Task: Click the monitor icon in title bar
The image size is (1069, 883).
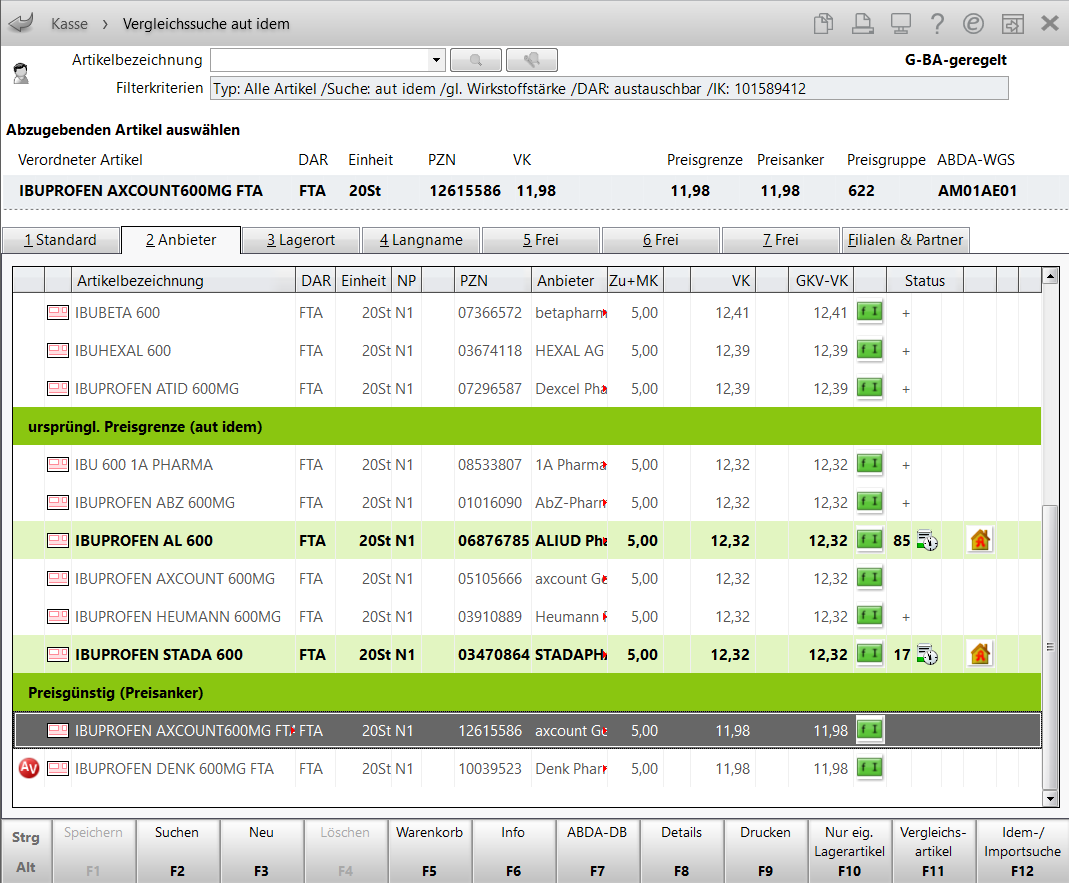Action: click(901, 23)
